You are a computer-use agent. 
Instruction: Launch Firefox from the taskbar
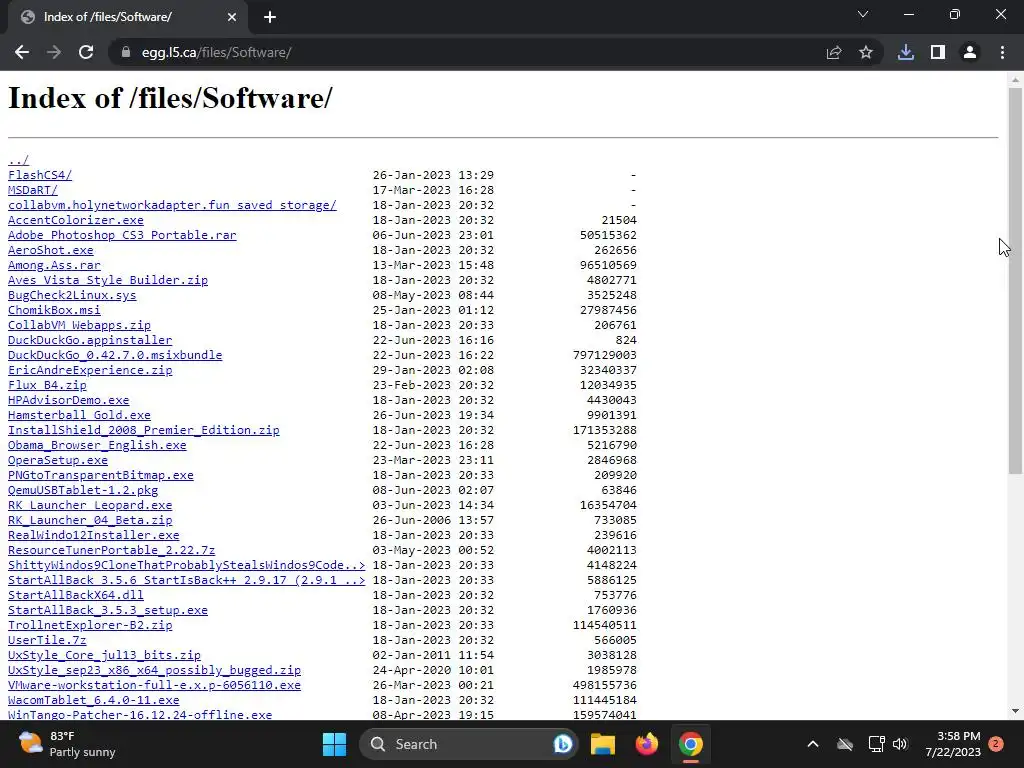pyautogui.click(x=647, y=744)
